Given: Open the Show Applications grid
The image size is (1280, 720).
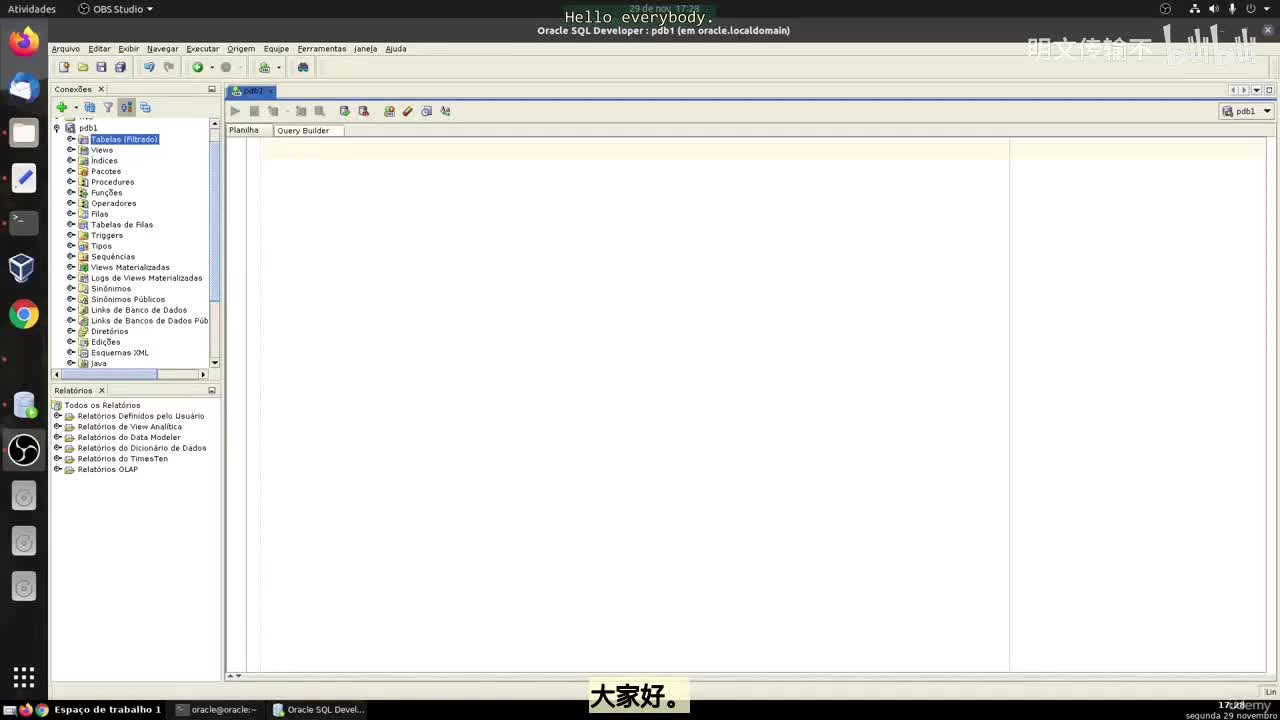Looking at the screenshot, I should (24, 677).
